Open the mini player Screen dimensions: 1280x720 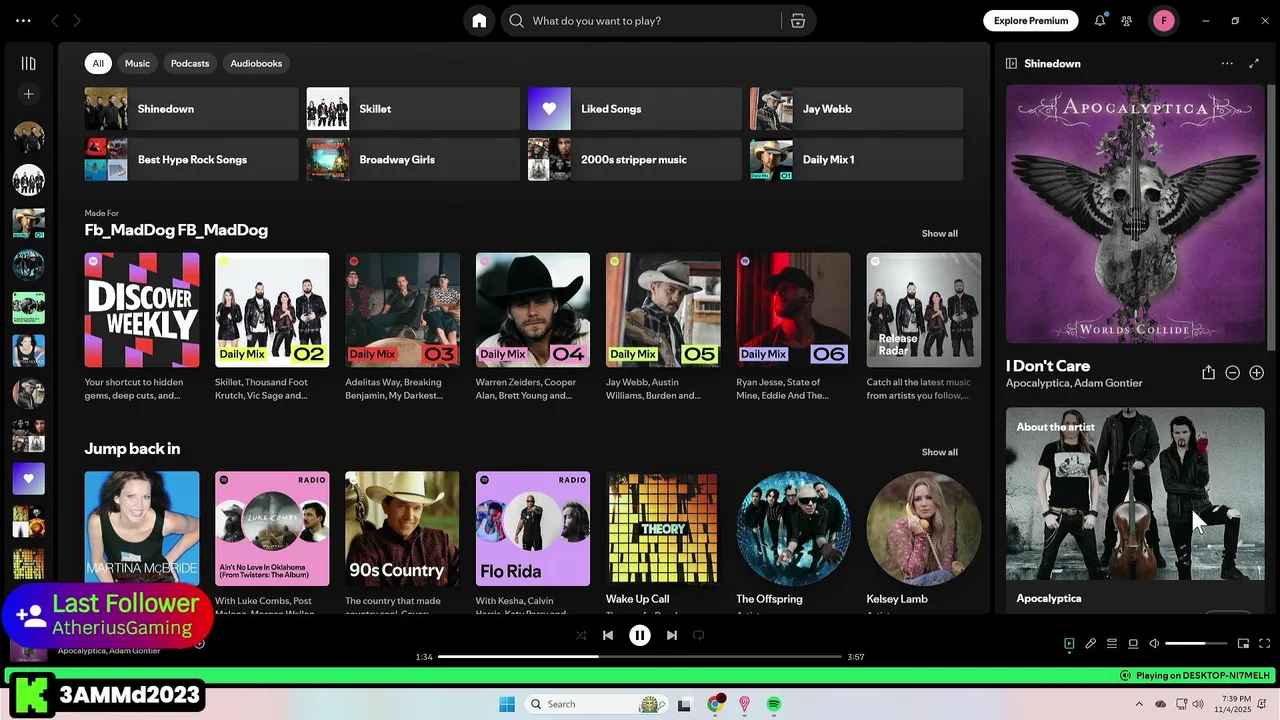pyautogui.click(x=1243, y=644)
